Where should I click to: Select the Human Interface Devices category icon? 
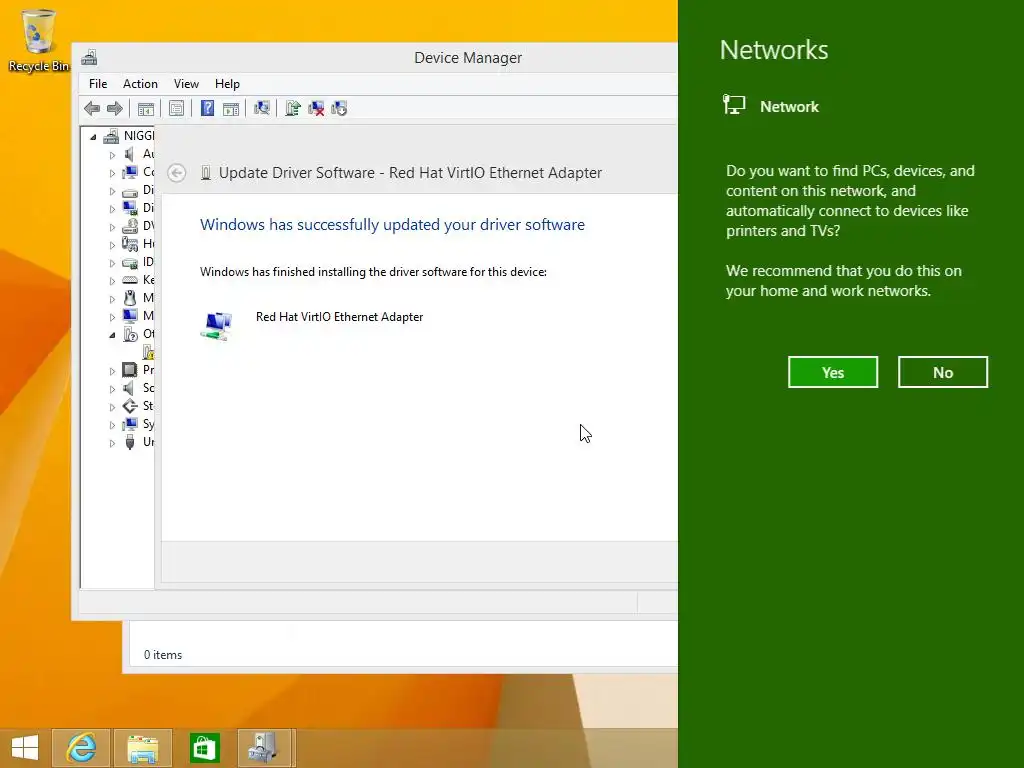(x=130, y=244)
